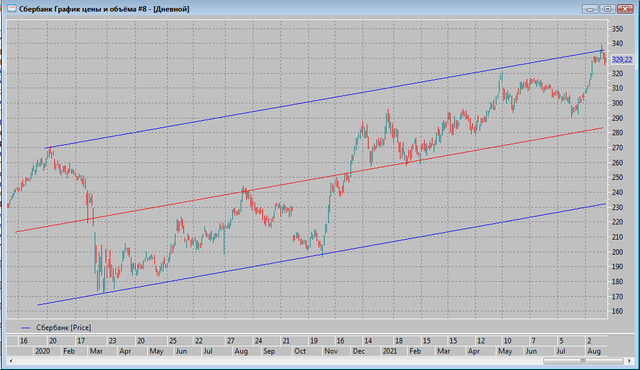The image size is (640, 370).
Task: Click the date label 24 above Sep
Action: coord(258,341)
